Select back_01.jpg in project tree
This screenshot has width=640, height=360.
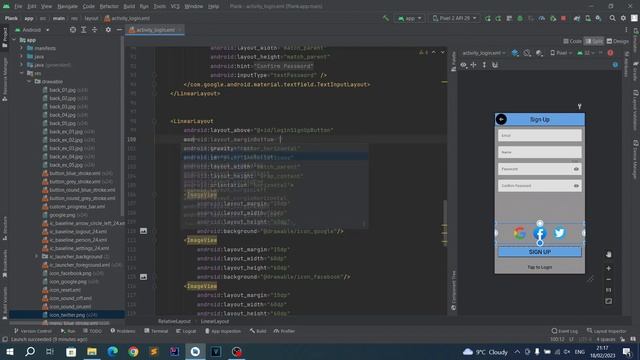(x=62, y=90)
